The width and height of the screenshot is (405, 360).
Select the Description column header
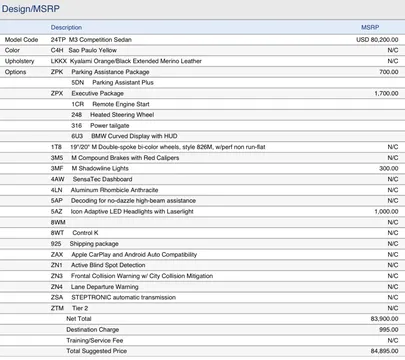pyautogui.click(x=66, y=27)
